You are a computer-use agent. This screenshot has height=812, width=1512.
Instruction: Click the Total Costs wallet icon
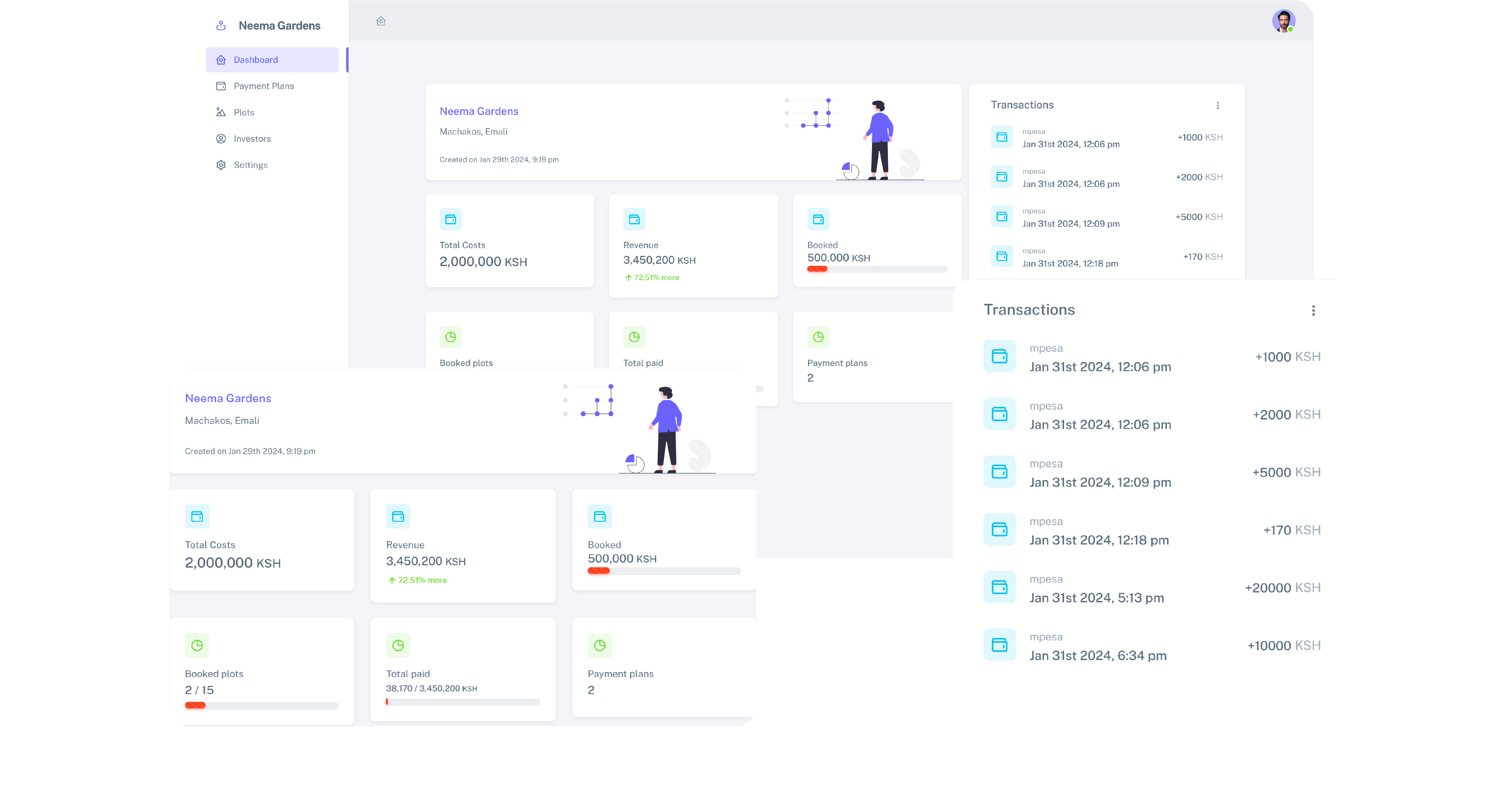(x=197, y=516)
